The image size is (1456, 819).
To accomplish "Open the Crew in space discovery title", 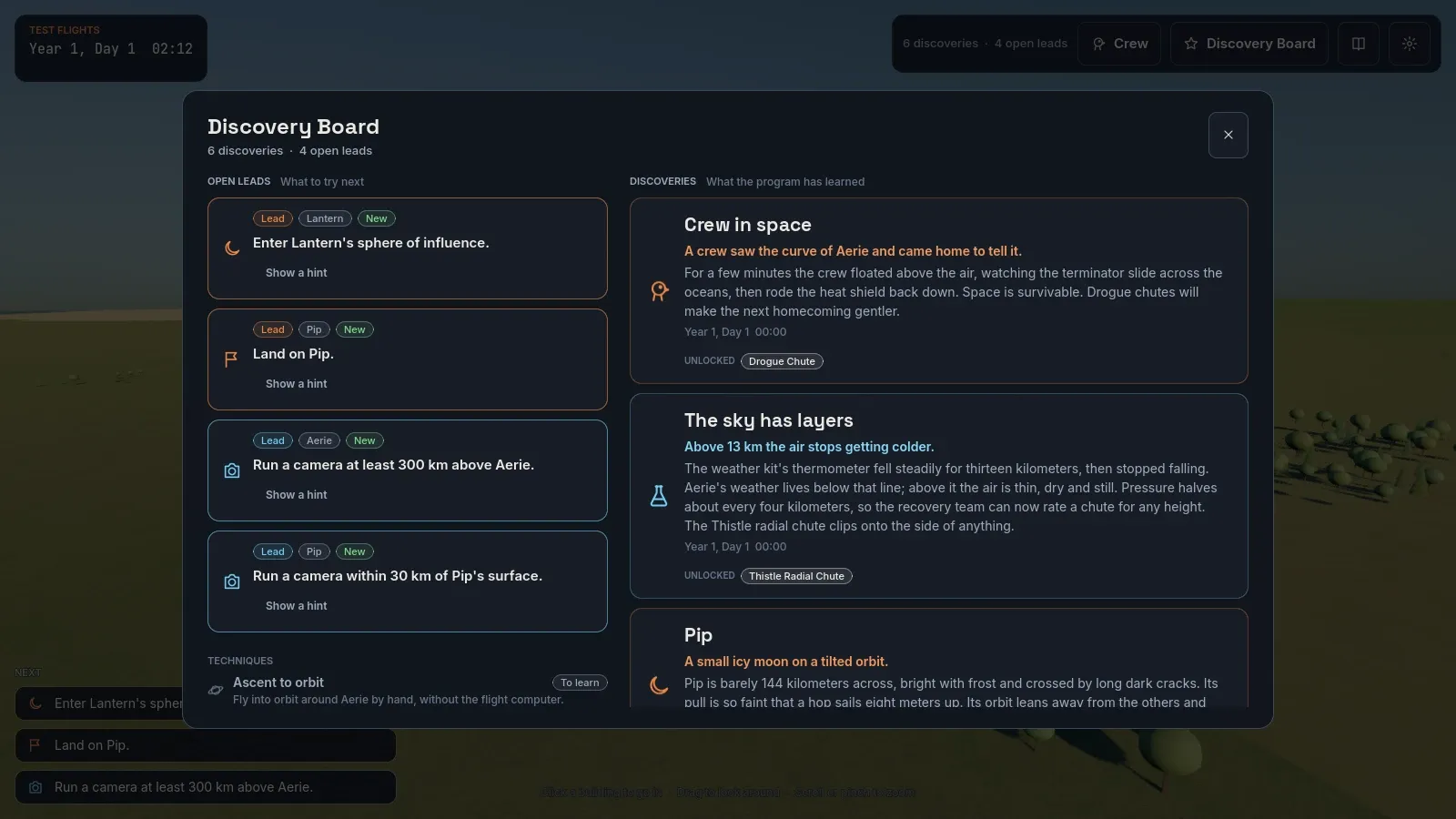I will point(748,225).
